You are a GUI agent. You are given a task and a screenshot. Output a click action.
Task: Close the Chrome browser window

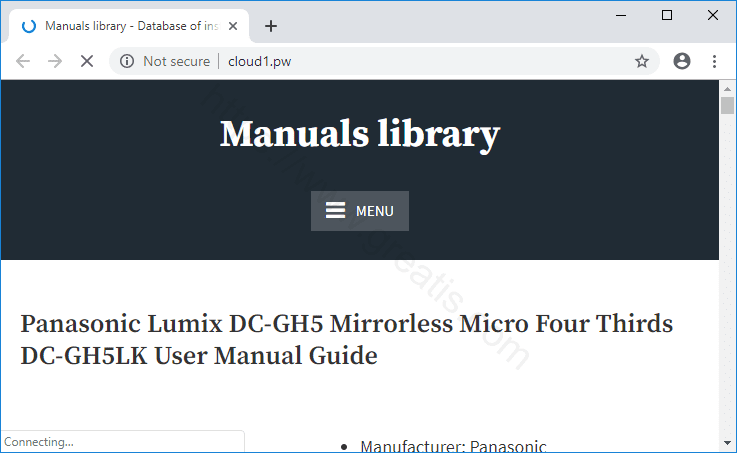(712, 14)
